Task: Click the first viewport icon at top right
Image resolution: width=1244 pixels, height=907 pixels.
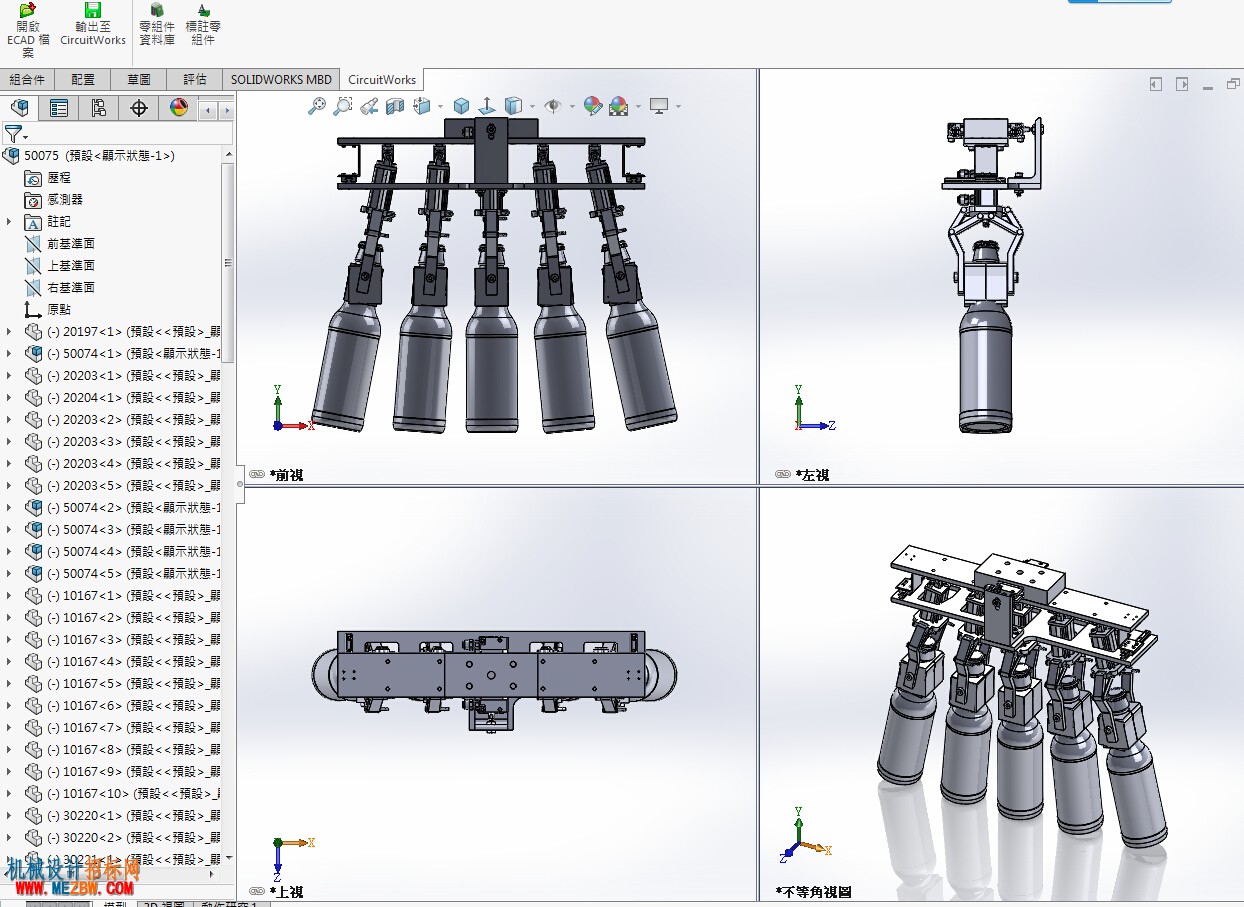Action: 1156,84
